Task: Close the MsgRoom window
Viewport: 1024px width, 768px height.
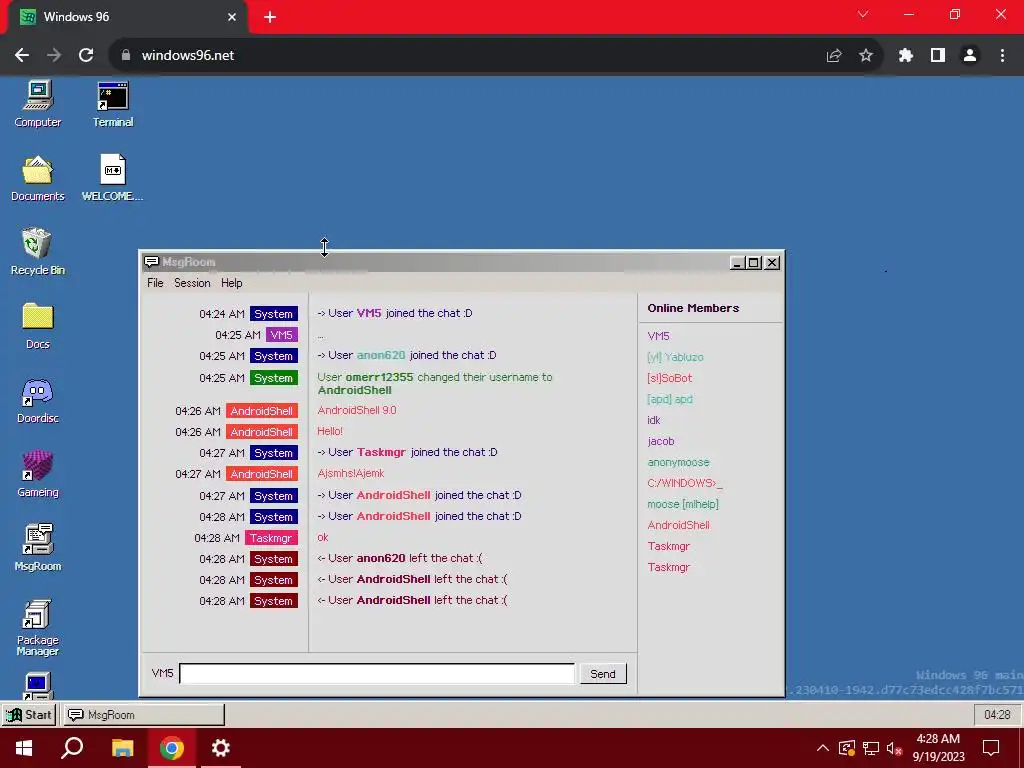Action: coord(772,263)
